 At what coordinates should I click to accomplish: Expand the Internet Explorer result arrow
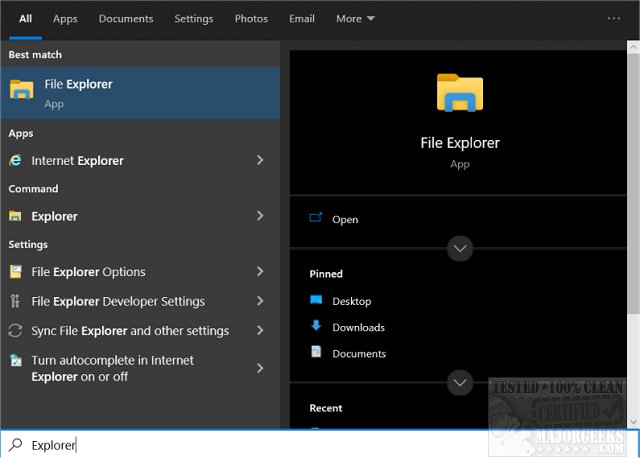(260, 161)
